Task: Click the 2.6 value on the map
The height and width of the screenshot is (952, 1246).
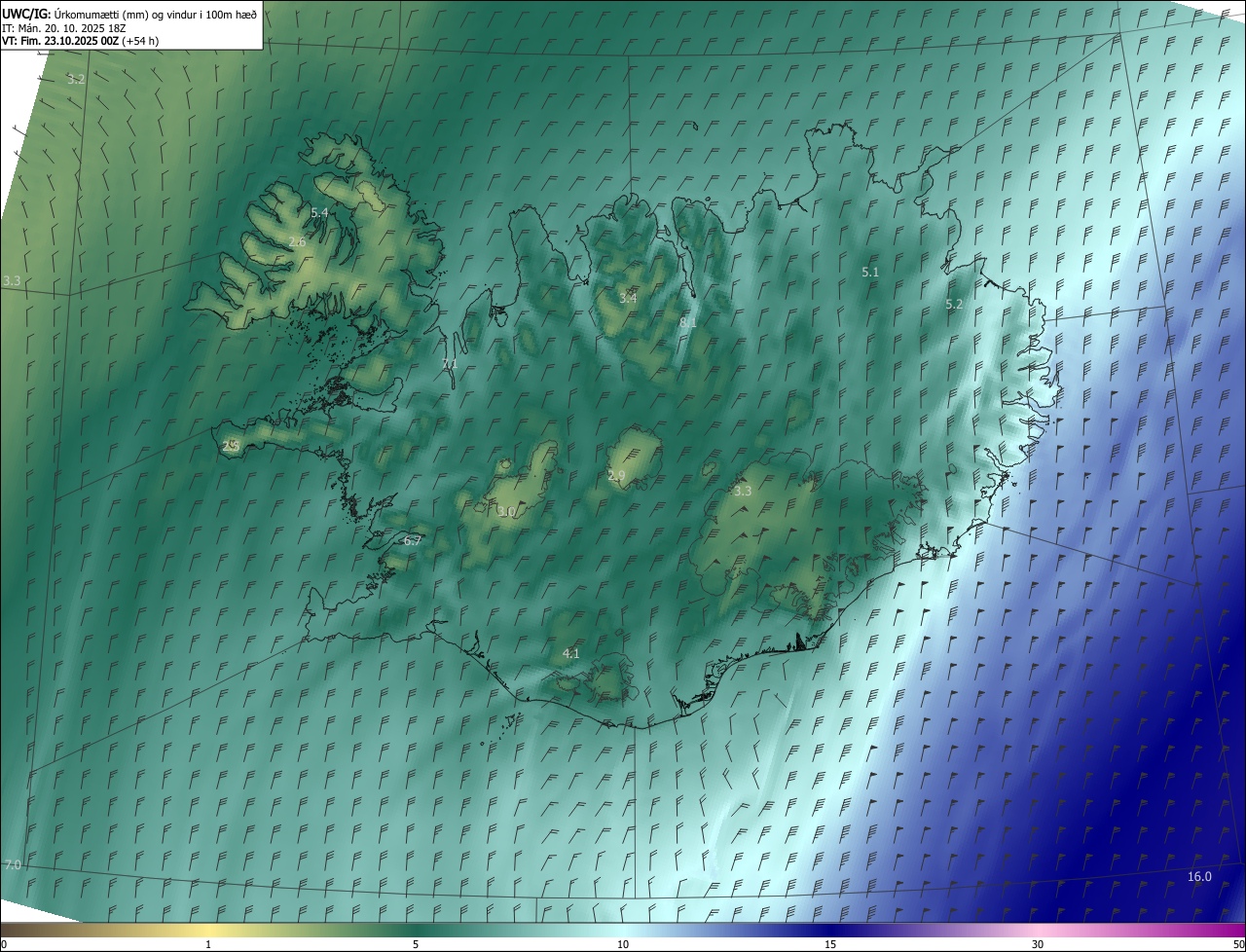Action: 297,241
